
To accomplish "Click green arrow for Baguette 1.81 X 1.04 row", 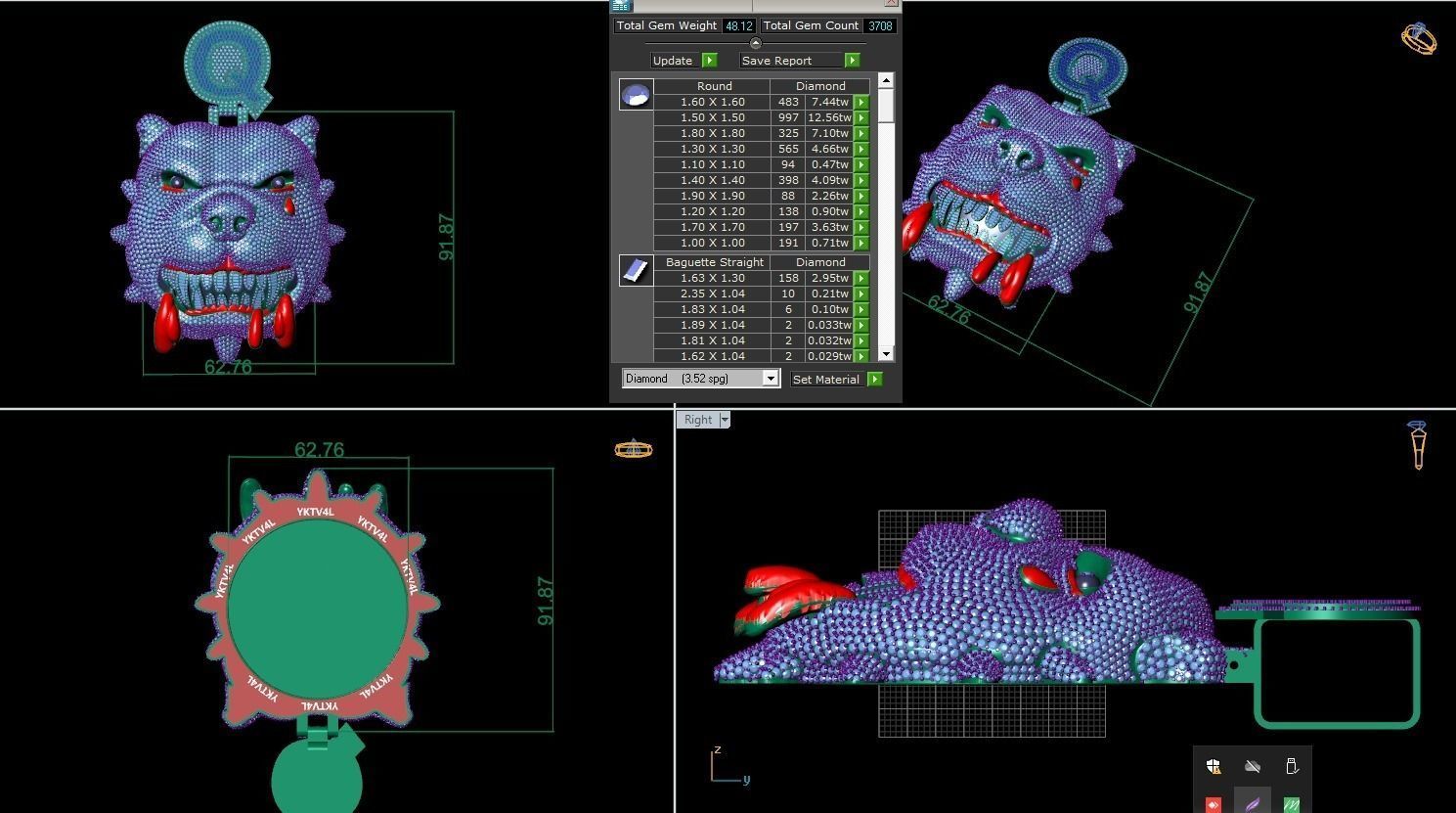I will pyautogui.click(x=861, y=340).
